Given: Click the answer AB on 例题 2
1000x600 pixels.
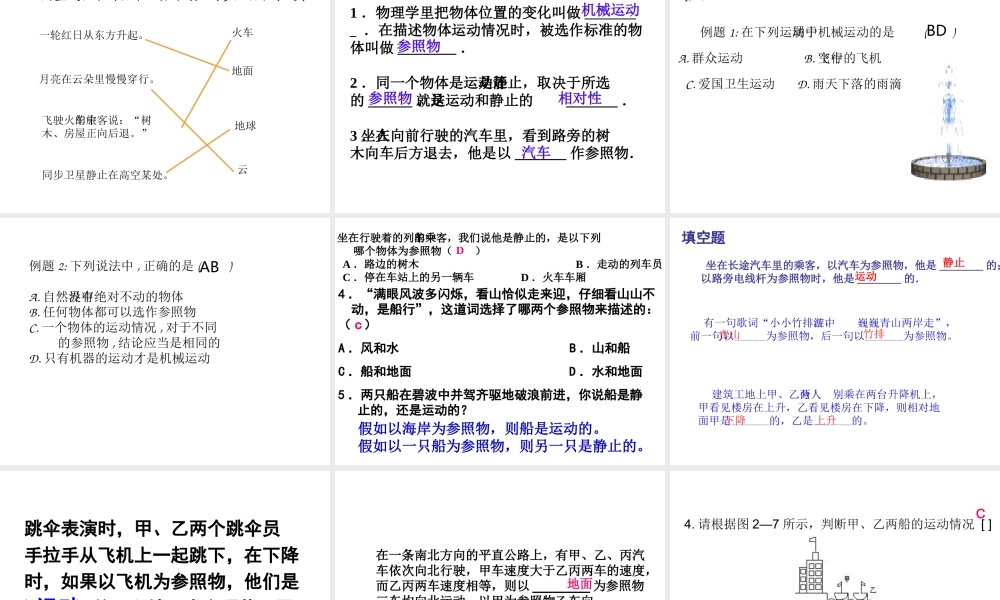Looking at the screenshot, I should click(209, 267).
